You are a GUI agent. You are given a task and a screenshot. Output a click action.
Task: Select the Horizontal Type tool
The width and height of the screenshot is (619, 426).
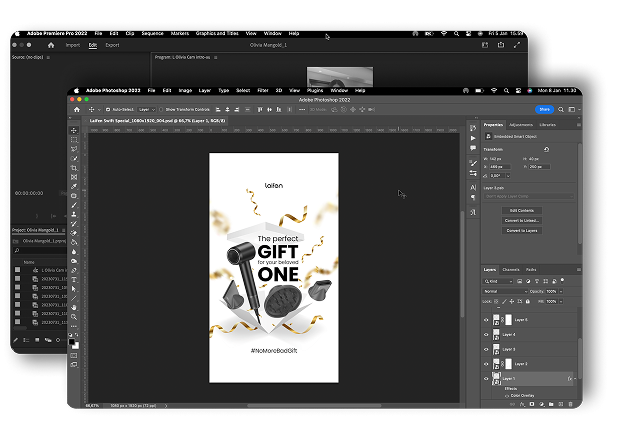tap(74, 280)
